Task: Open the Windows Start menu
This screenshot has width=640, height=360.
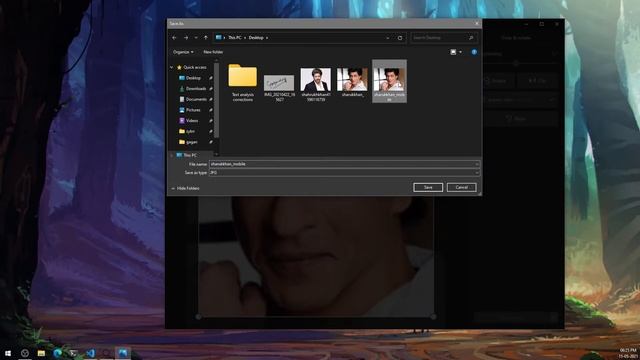Action: point(8,353)
